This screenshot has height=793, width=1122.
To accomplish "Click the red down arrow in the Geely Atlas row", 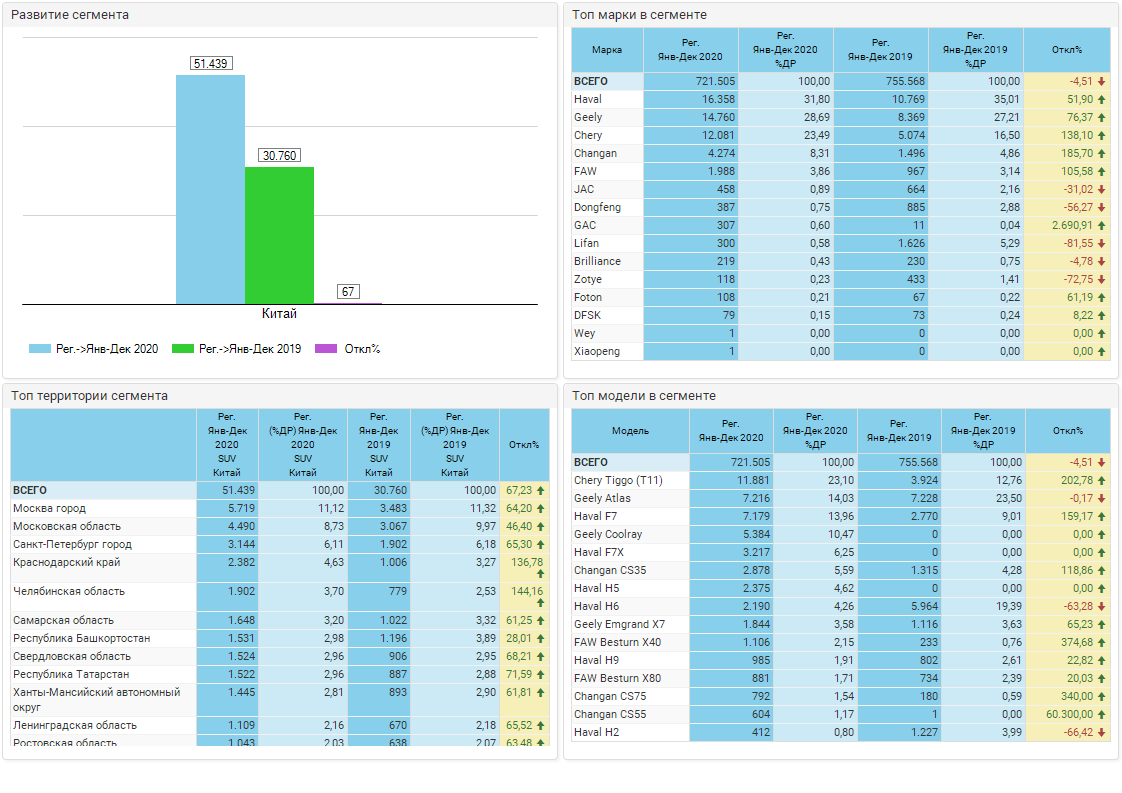I will point(1101,498).
